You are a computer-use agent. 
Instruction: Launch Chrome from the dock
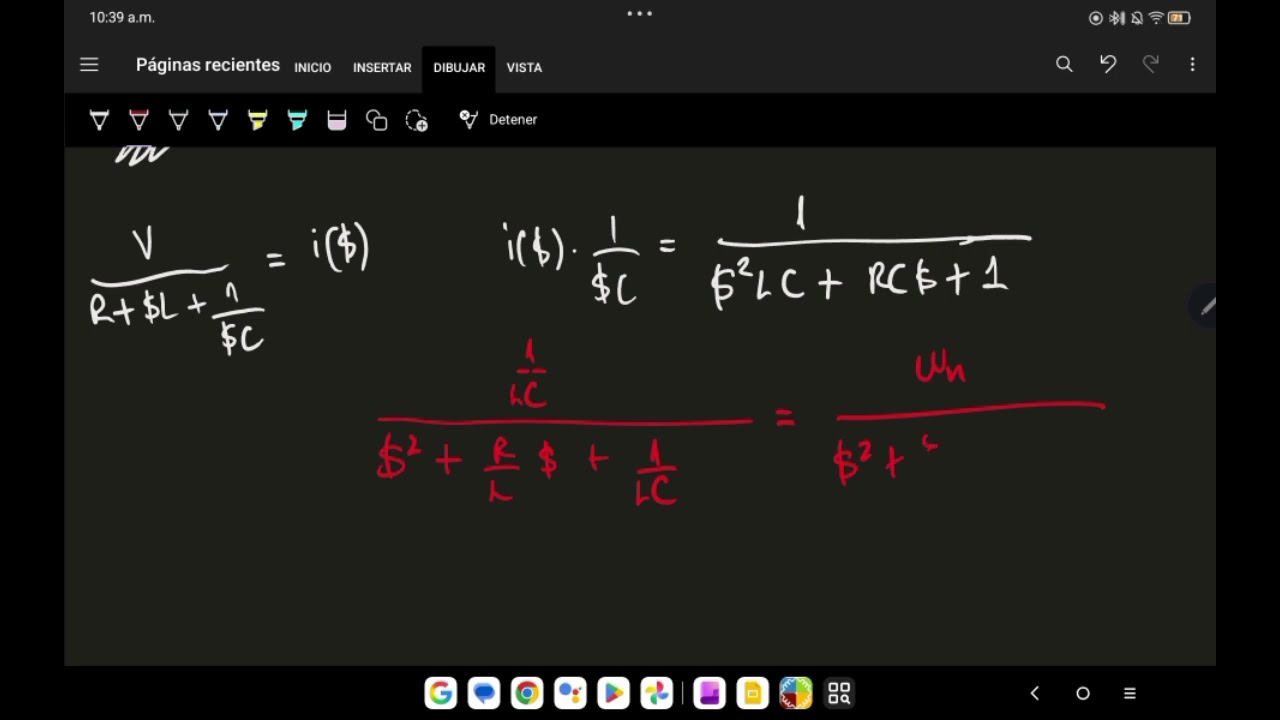pyautogui.click(x=527, y=693)
